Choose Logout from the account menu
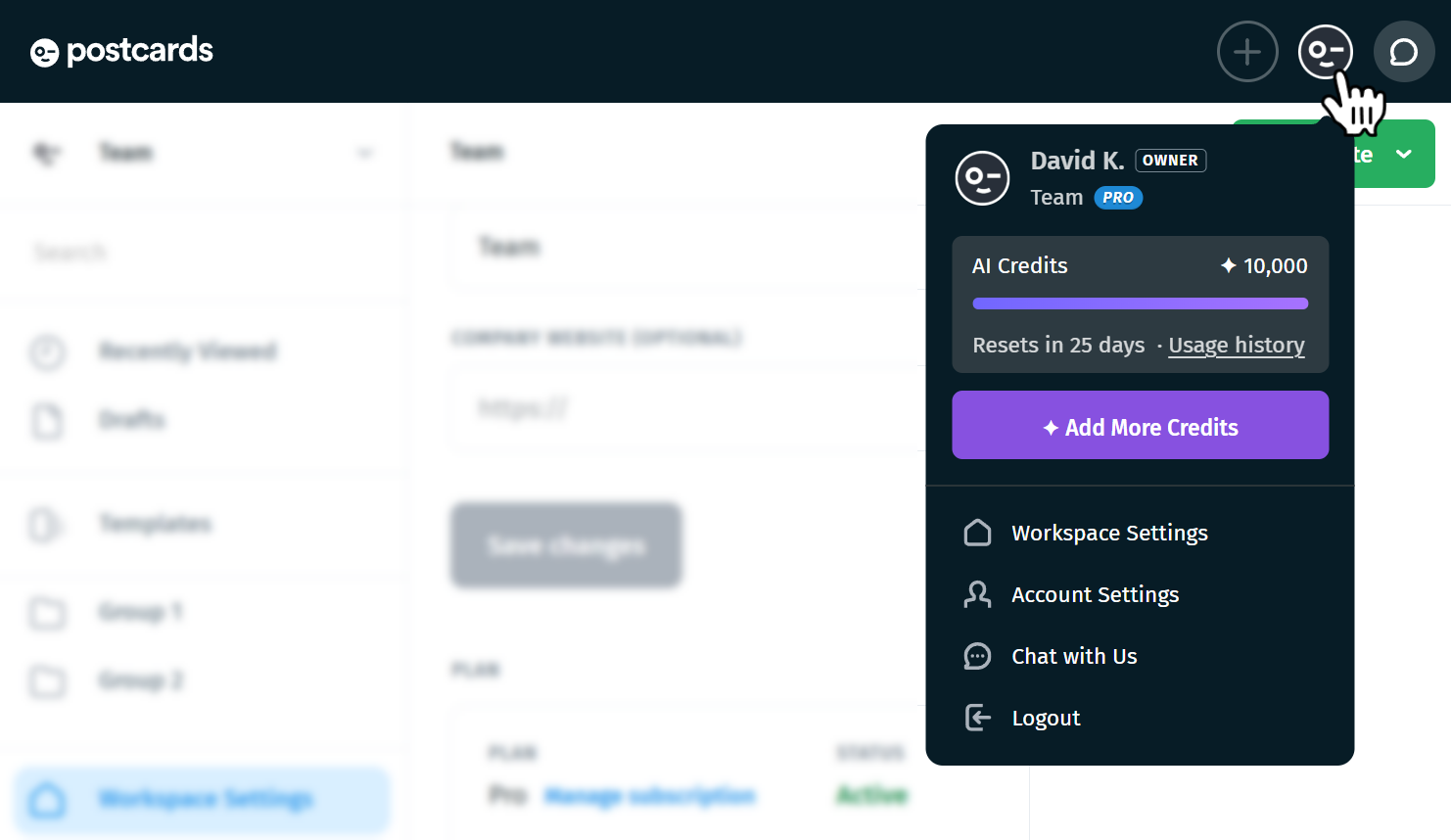1451x840 pixels. point(1140,718)
